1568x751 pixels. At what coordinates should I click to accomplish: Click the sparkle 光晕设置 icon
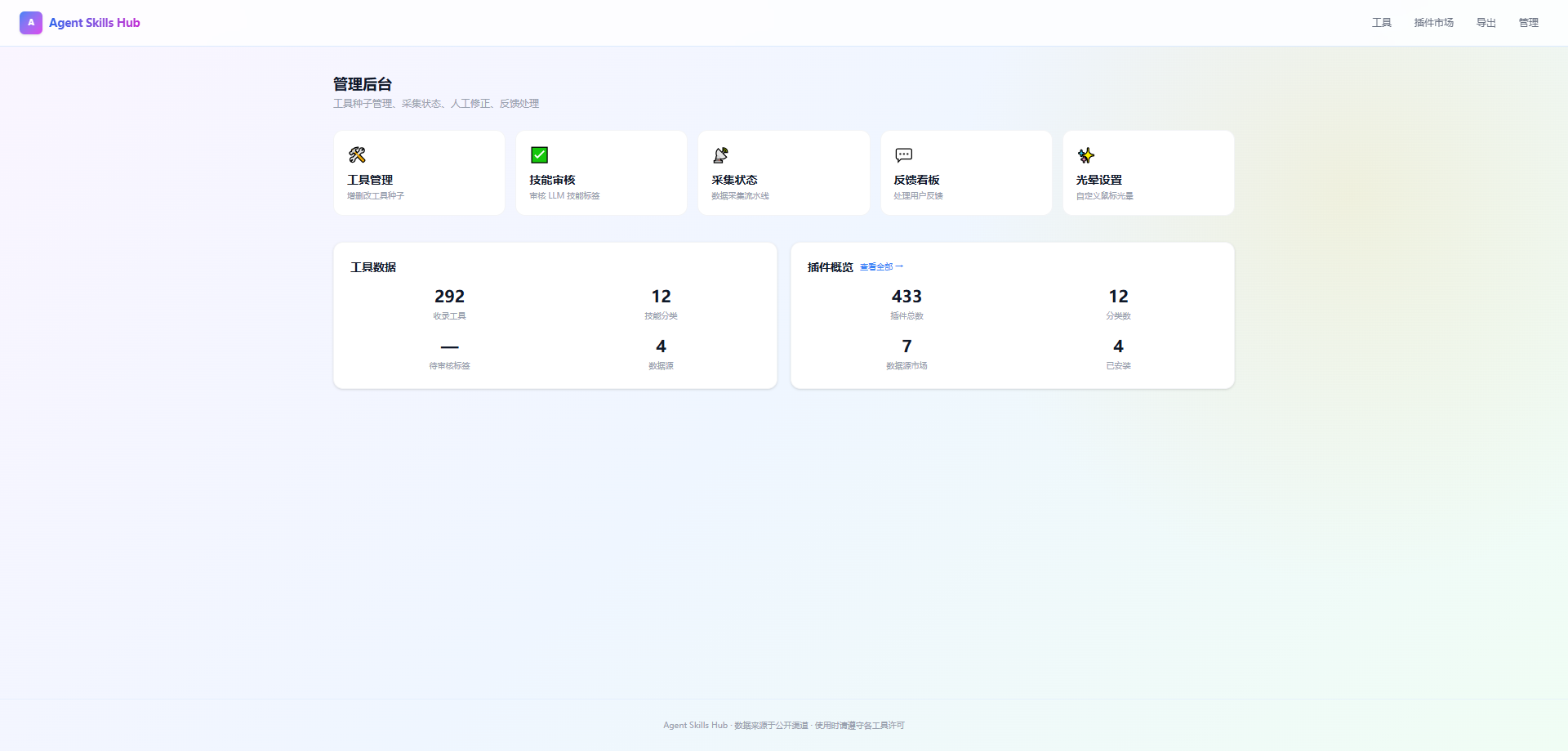[1085, 155]
